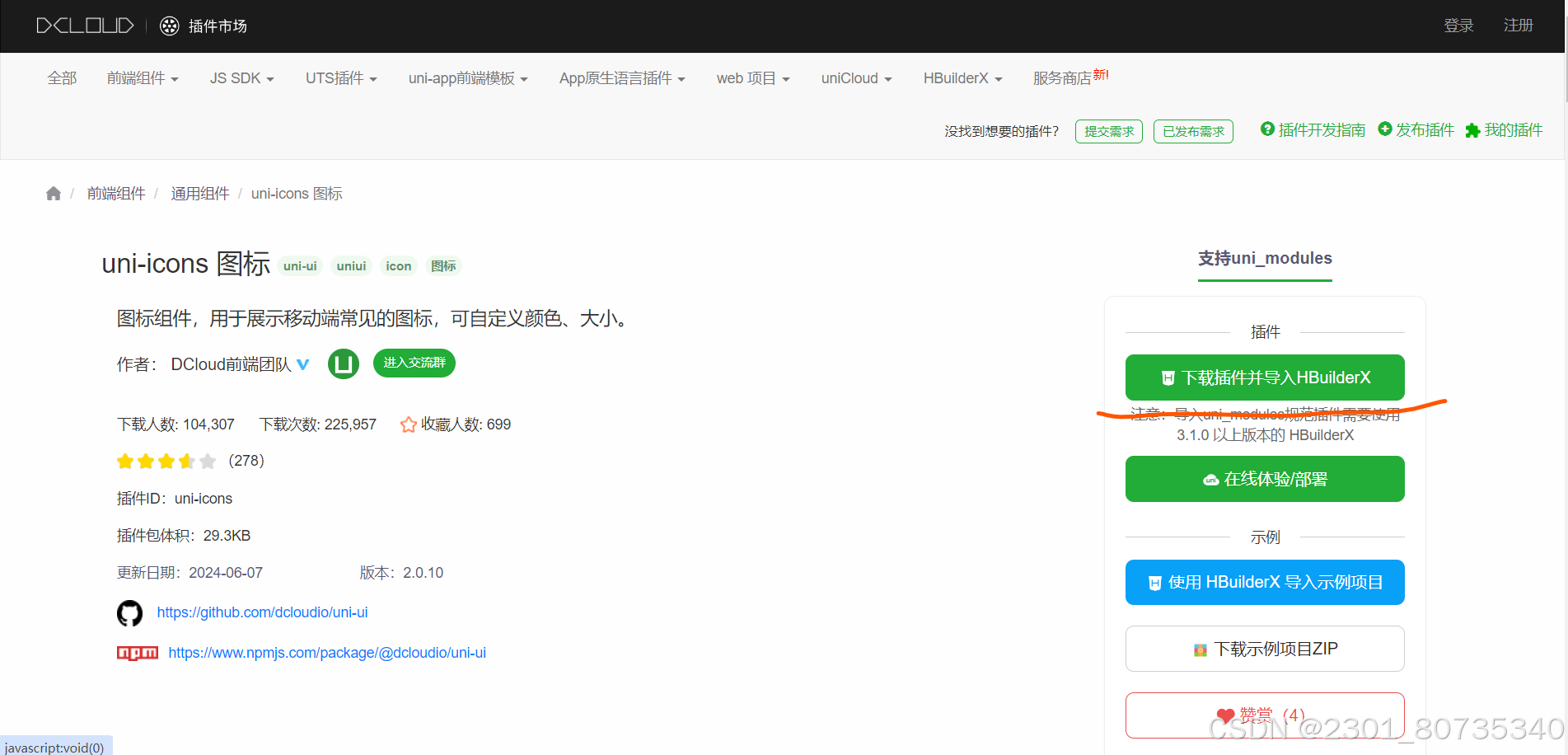
Task: Click the (278) reviews count
Action: point(246,461)
